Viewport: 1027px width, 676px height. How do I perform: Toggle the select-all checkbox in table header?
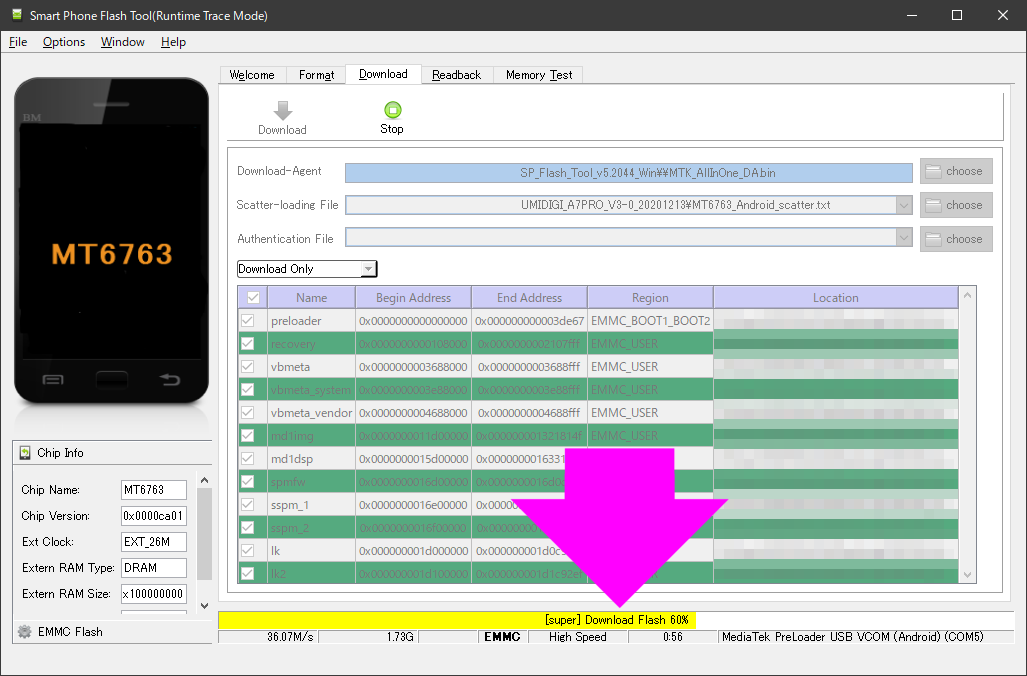[251, 297]
